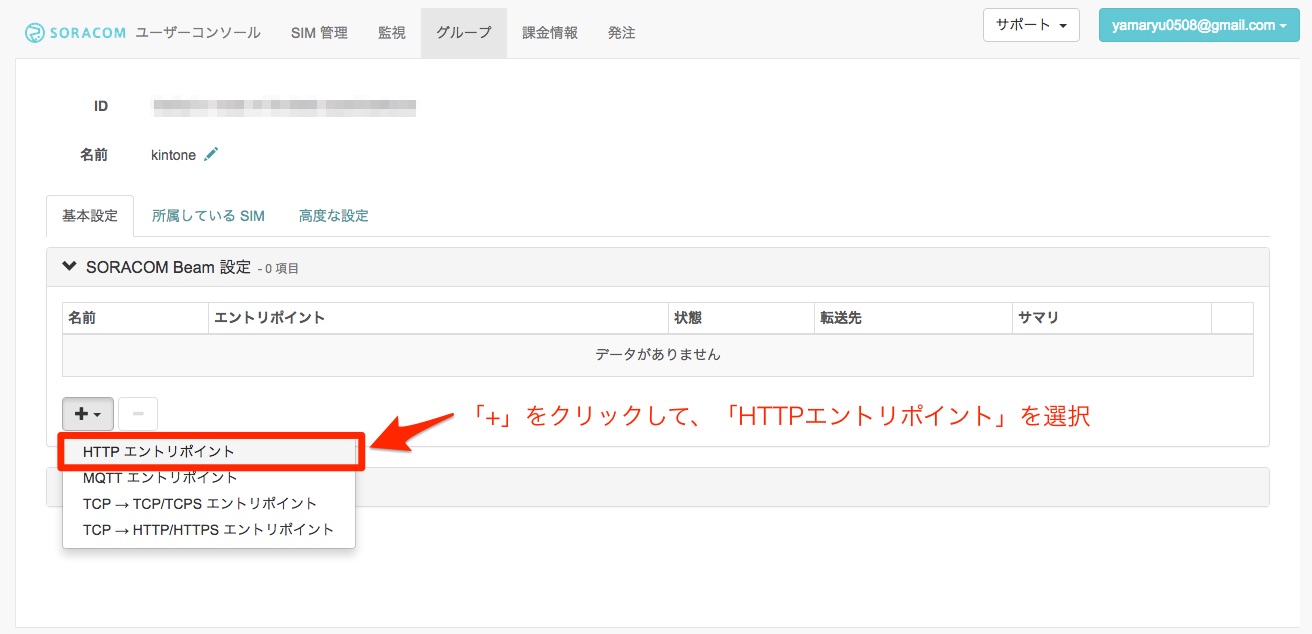Click the SORACOM logo
1312x634 pixels.
click(x=76, y=33)
